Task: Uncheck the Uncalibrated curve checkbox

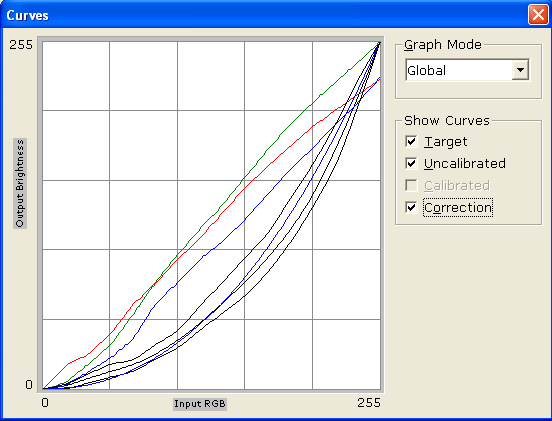Action: (411, 163)
